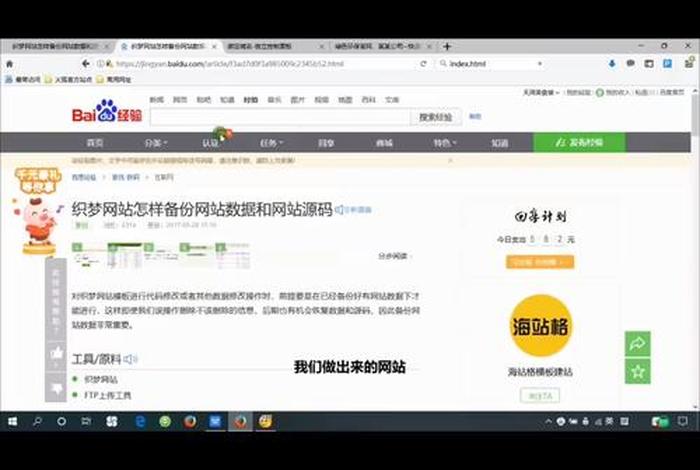Screen dimensions: 700x470
Task: Open step 1 thumbnail image
Action: click(x=89, y=256)
